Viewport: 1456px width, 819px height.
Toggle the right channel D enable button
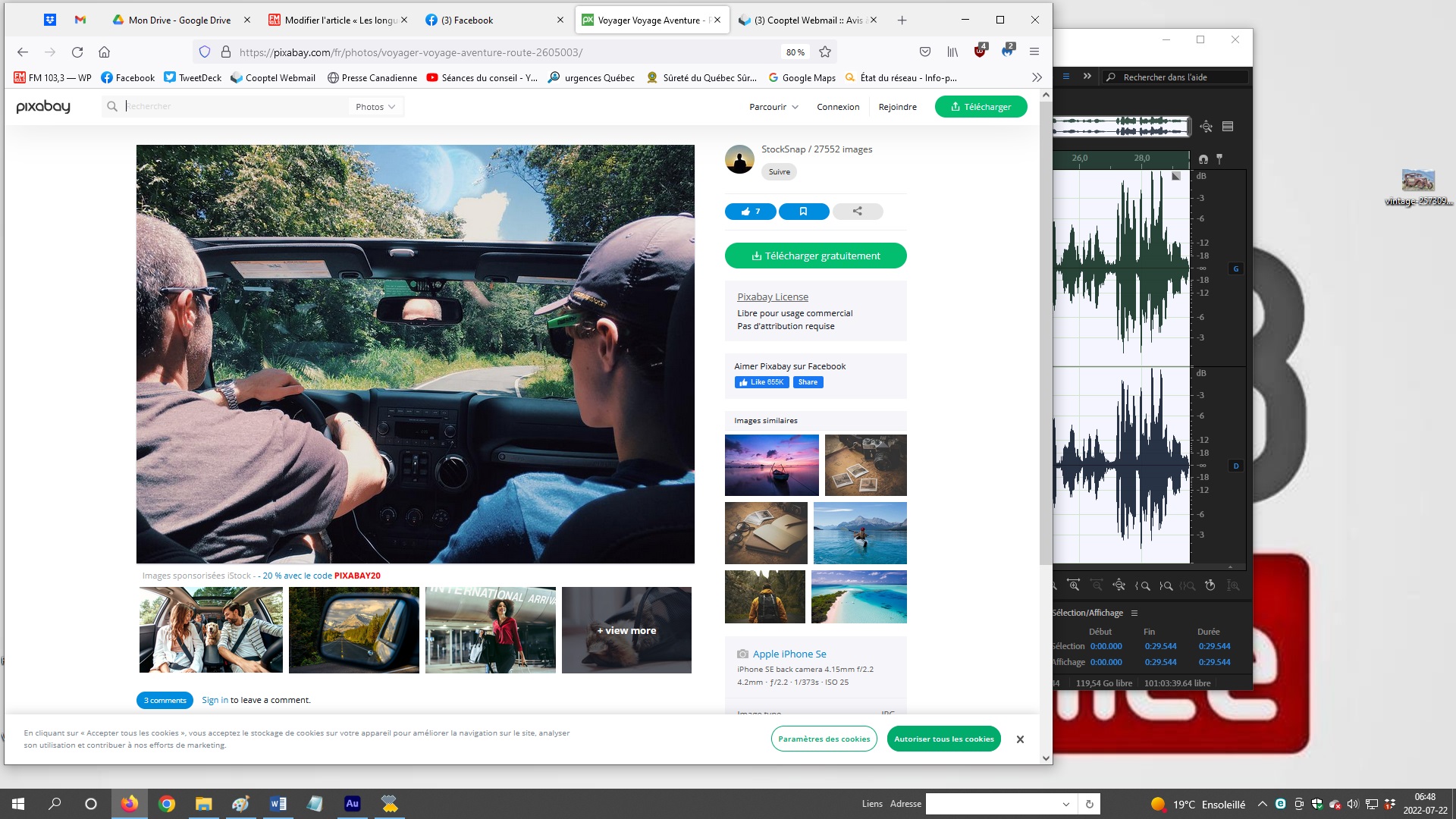[x=1236, y=466]
